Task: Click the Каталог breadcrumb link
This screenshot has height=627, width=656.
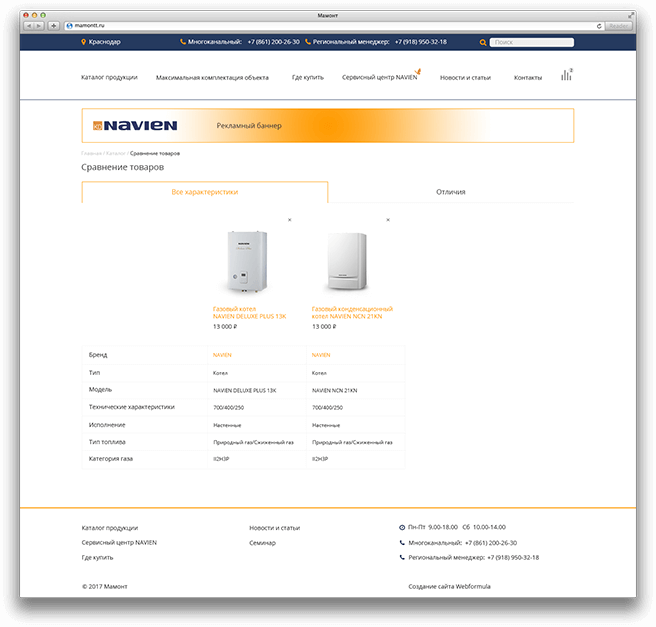Action: tap(115, 154)
